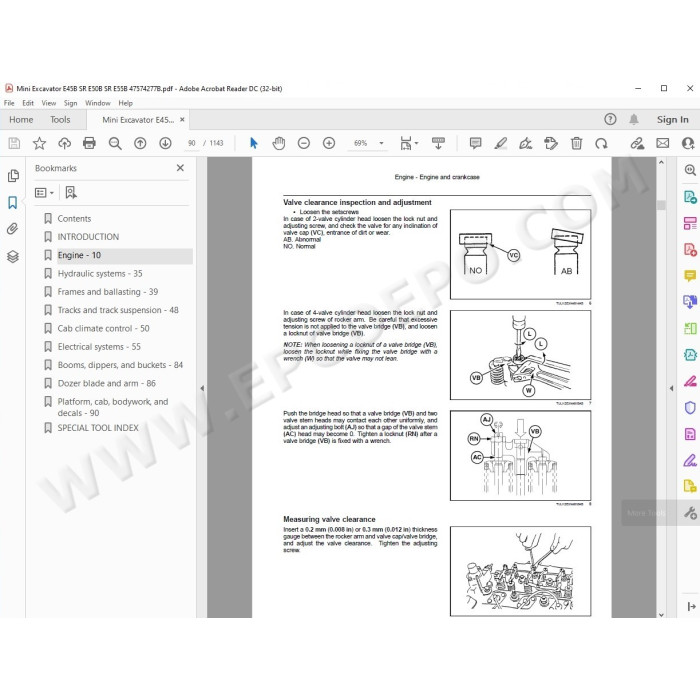
Task: Open the Sign document tool
Action: 525,143
